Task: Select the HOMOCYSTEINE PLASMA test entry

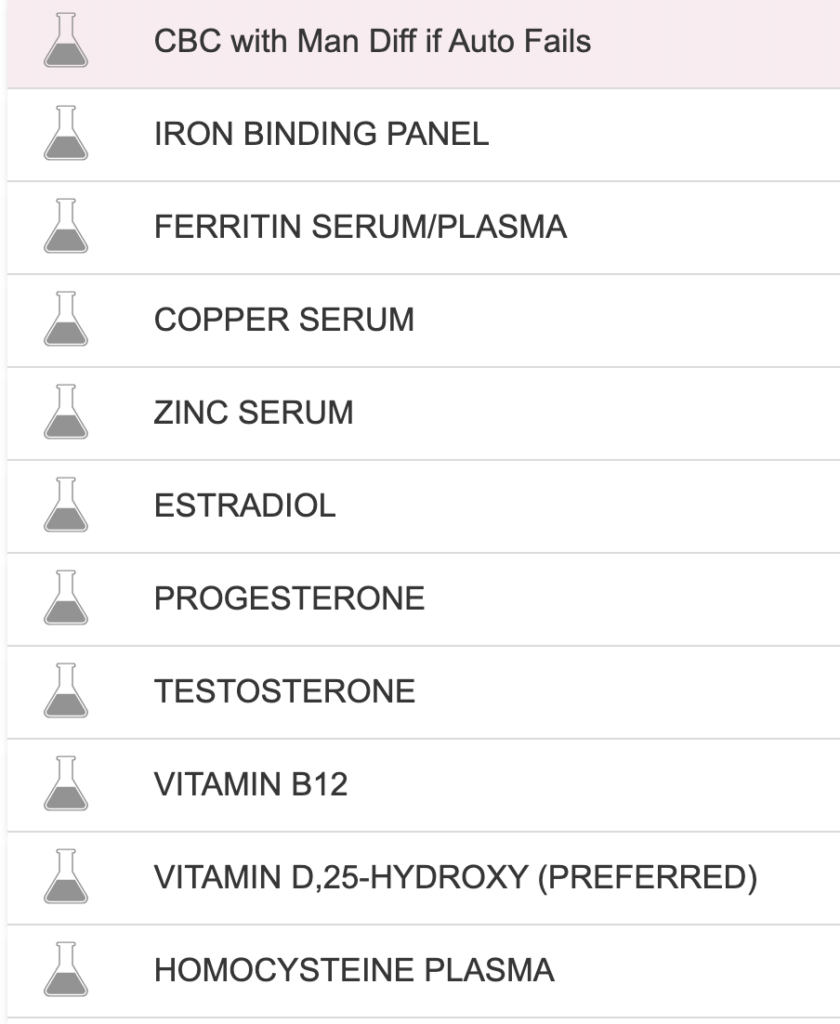Action: 423,970
